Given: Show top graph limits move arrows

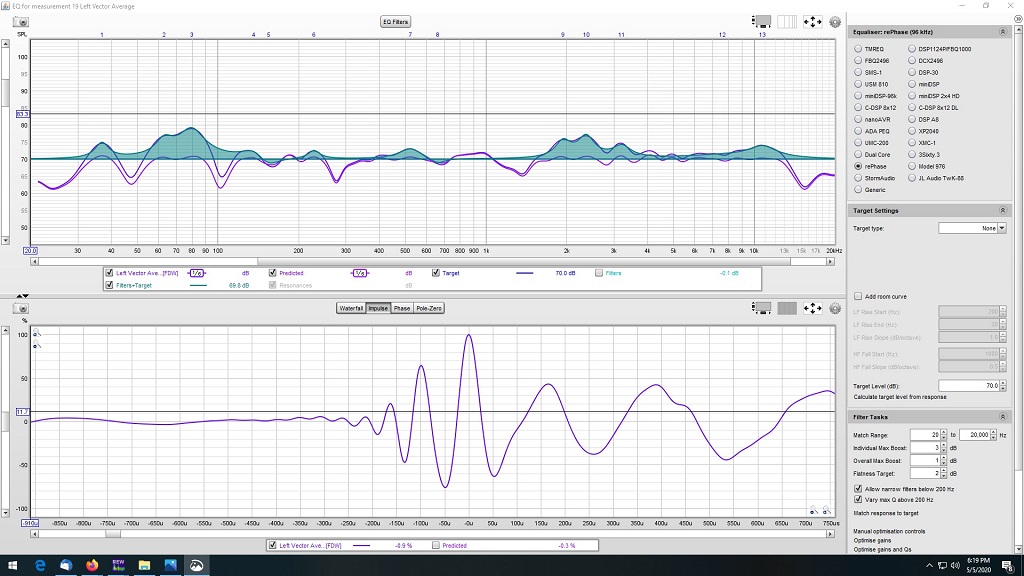Looking at the screenshot, I should pos(812,22).
